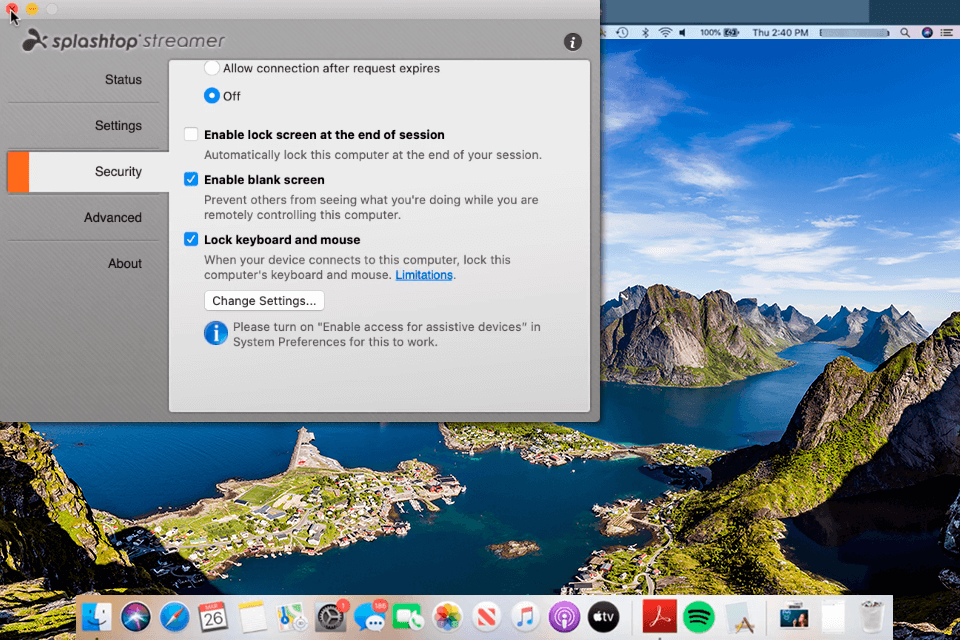Open the About tab

tap(125, 263)
